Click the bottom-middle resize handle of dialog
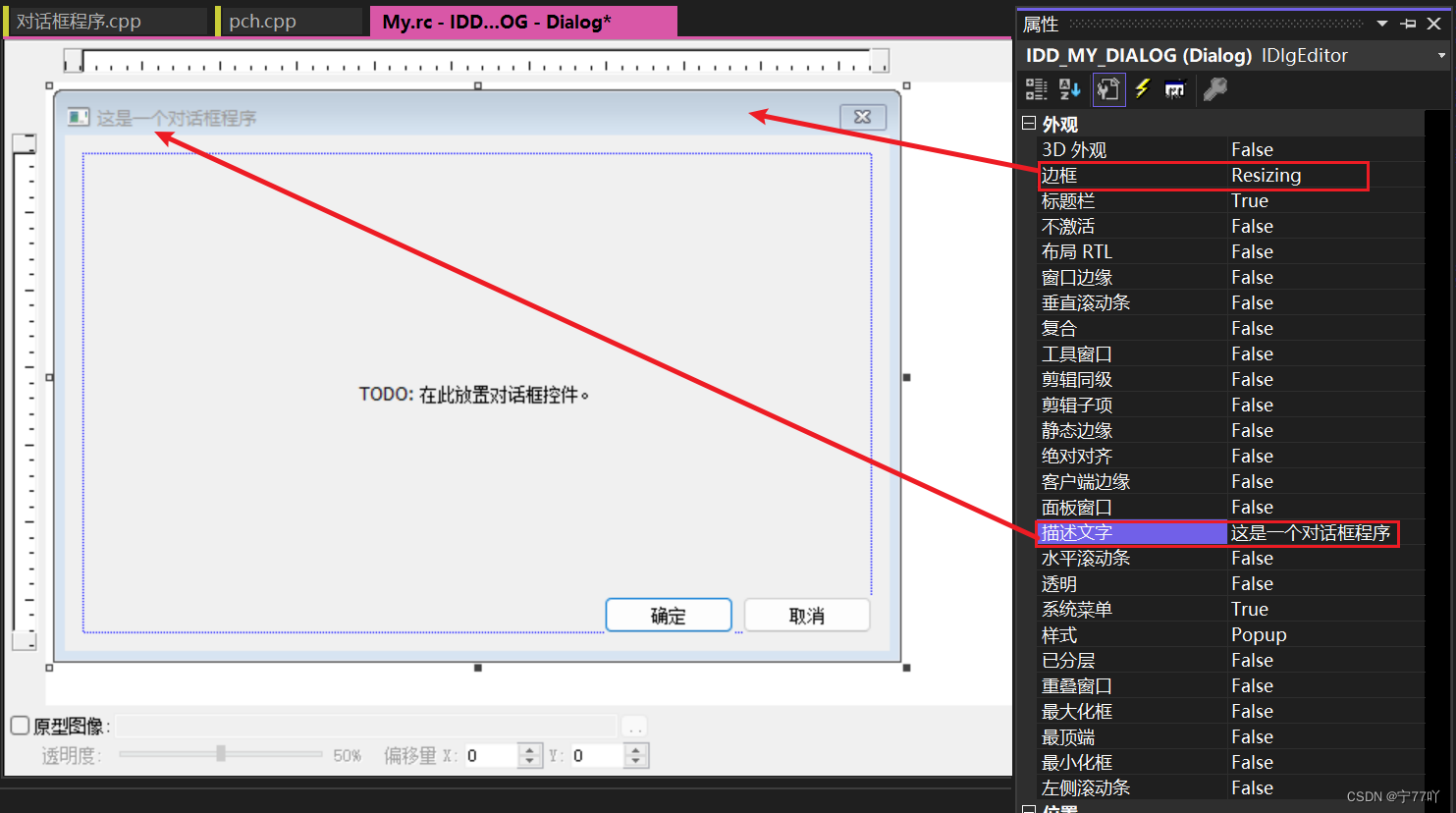 pos(478,668)
